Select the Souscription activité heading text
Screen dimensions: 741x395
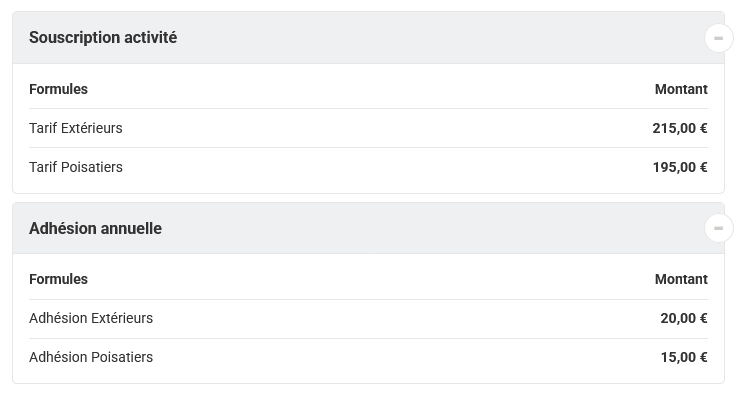point(103,37)
